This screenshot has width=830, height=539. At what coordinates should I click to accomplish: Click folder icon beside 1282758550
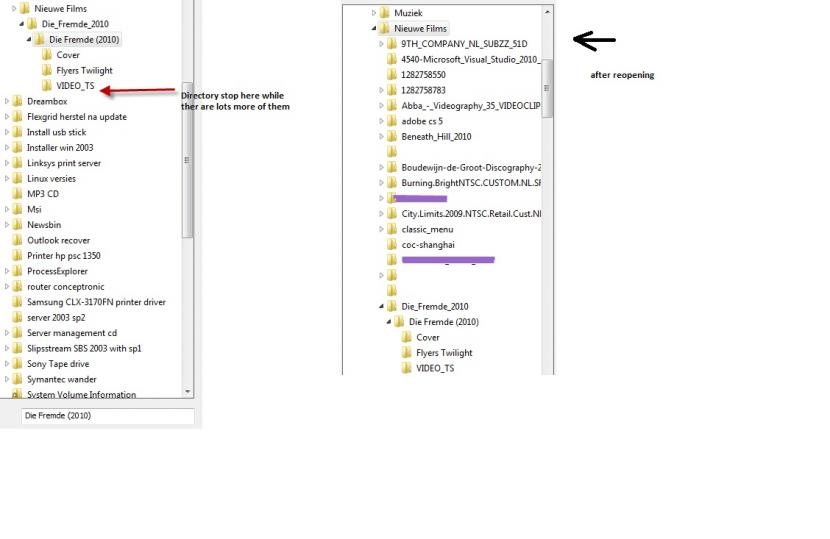[392, 75]
